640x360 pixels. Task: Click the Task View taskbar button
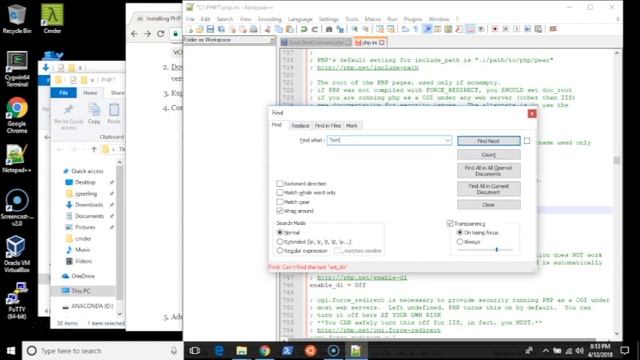click(x=195, y=350)
